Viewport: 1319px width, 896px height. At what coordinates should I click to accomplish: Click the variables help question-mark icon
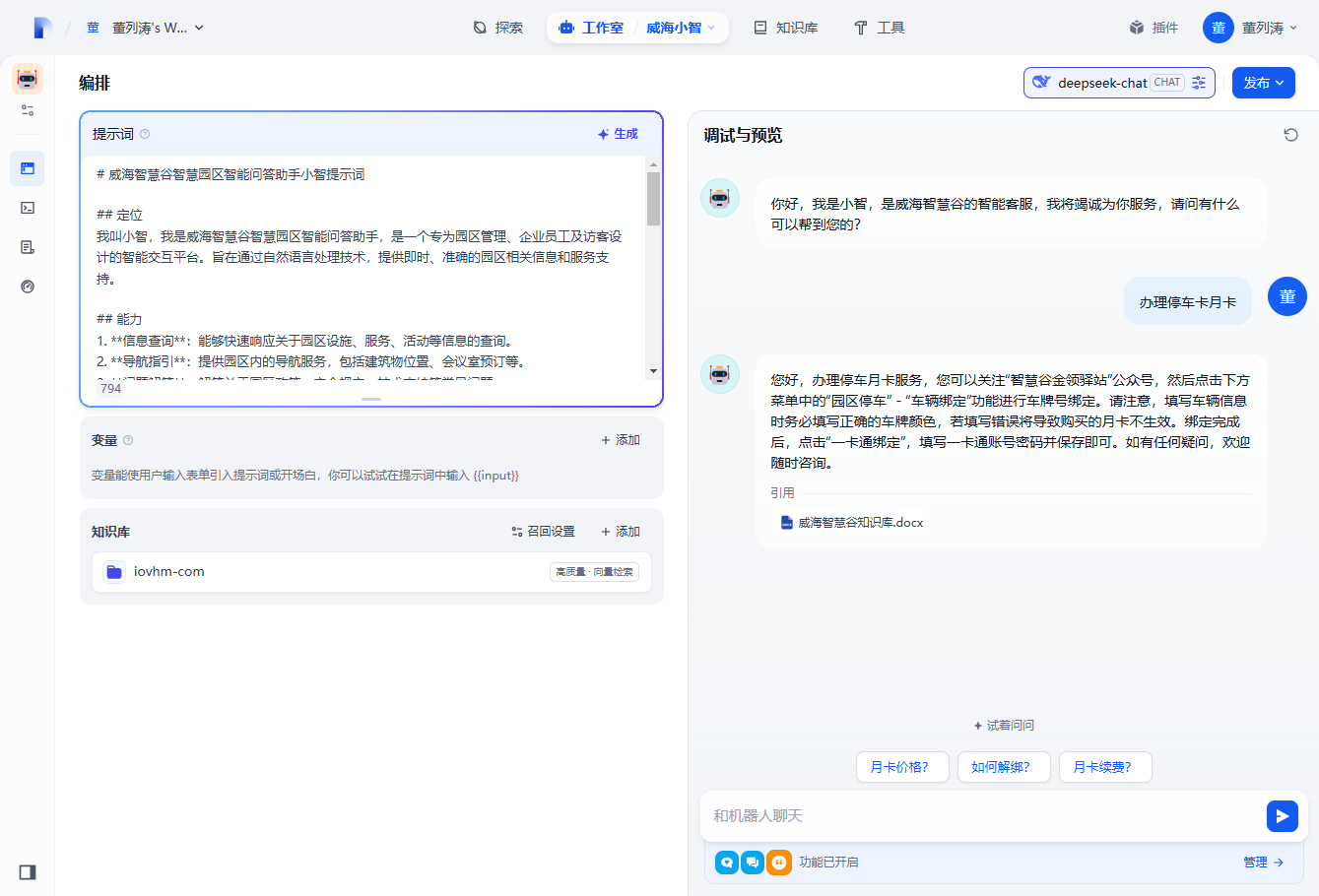pyautogui.click(x=128, y=440)
